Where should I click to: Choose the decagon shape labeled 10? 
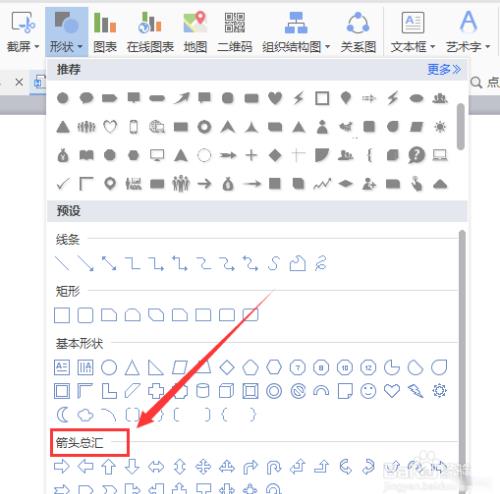pos(345,367)
